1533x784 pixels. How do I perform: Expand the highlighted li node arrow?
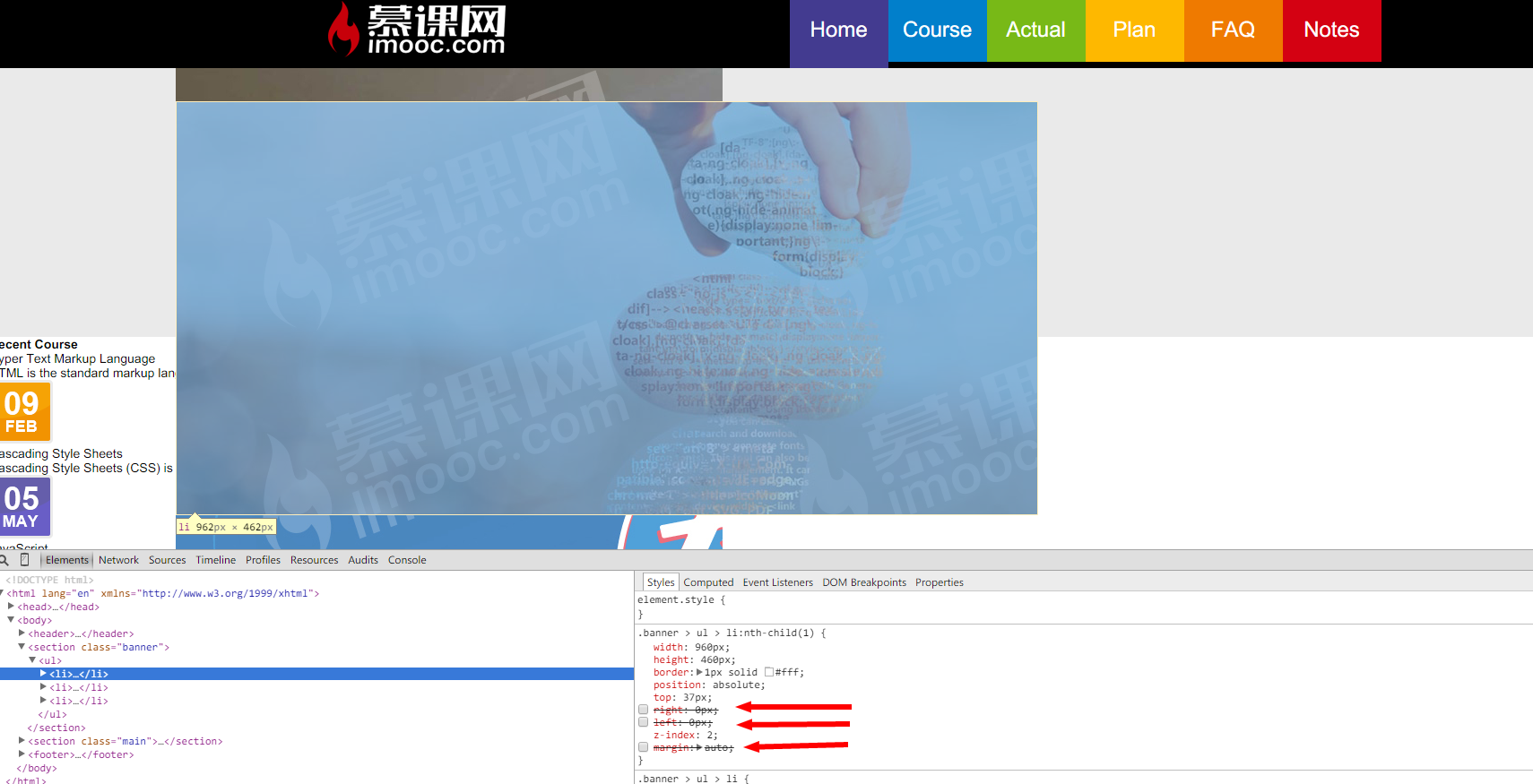click(43, 674)
